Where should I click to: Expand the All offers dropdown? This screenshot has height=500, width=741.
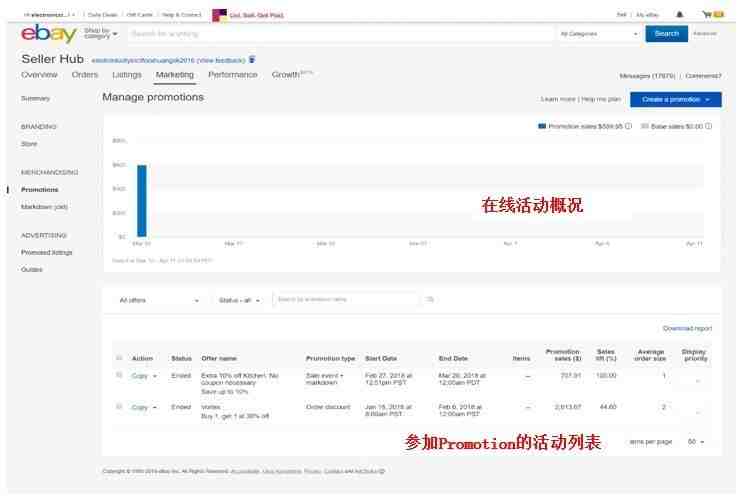click(x=159, y=300)
